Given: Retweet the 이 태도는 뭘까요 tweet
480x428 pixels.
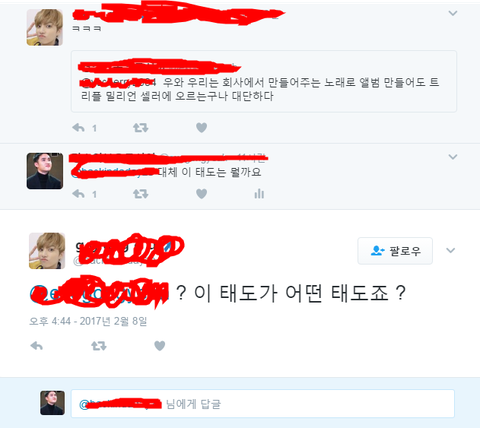Looking at the screenshot, I should click(x=140, y=194).
